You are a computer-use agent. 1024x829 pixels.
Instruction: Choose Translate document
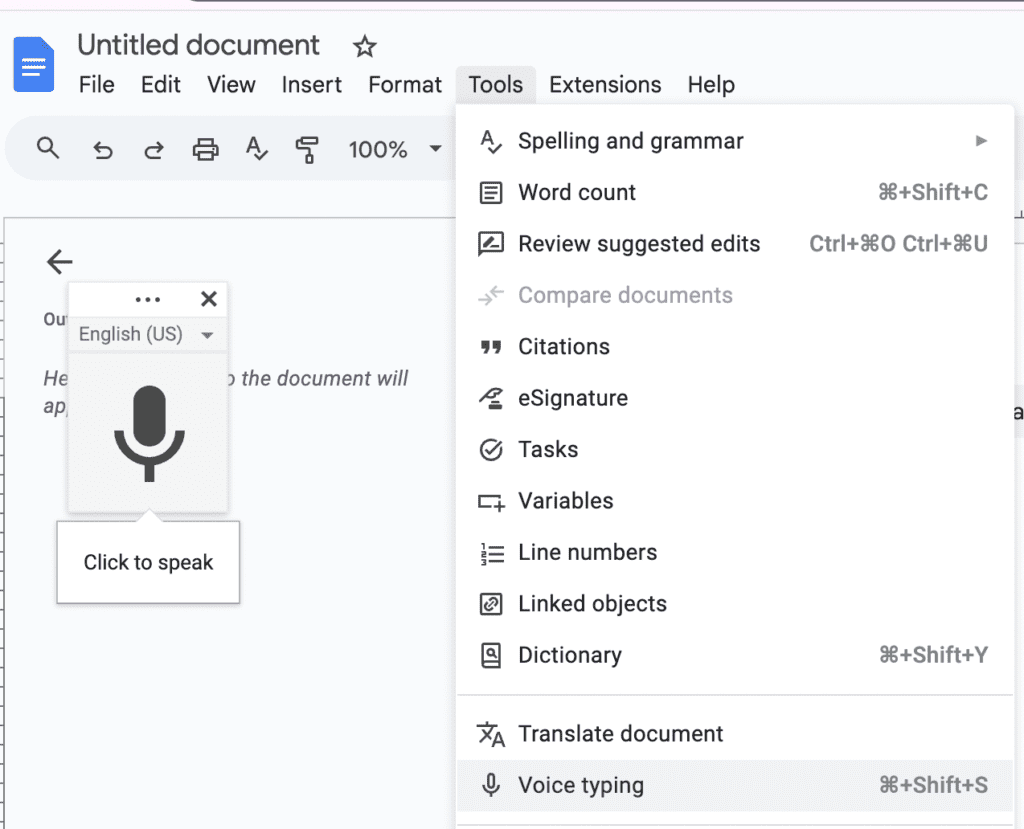click(x=620, y=733)
